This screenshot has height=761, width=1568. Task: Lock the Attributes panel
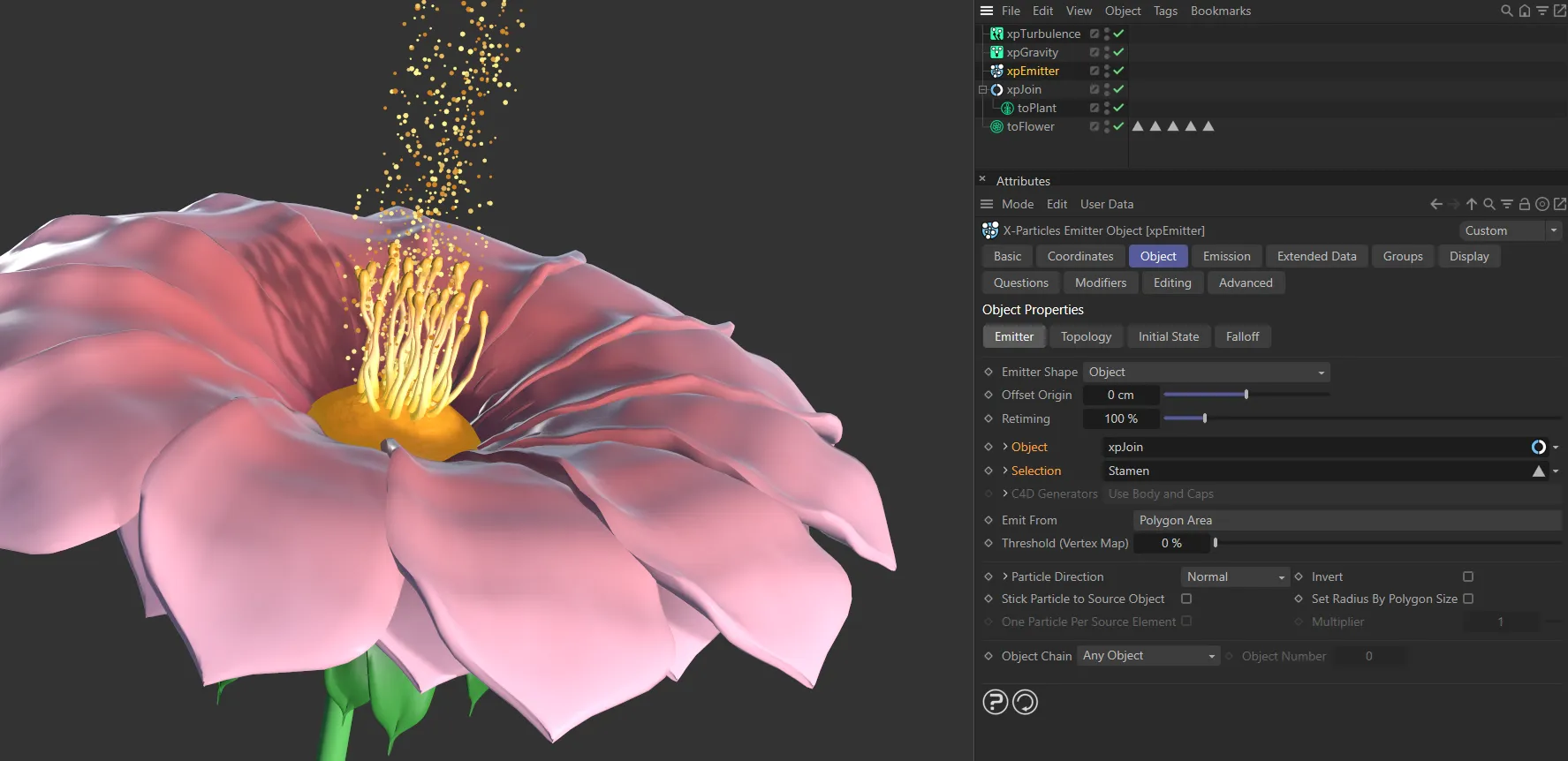tap(1525, 204)
